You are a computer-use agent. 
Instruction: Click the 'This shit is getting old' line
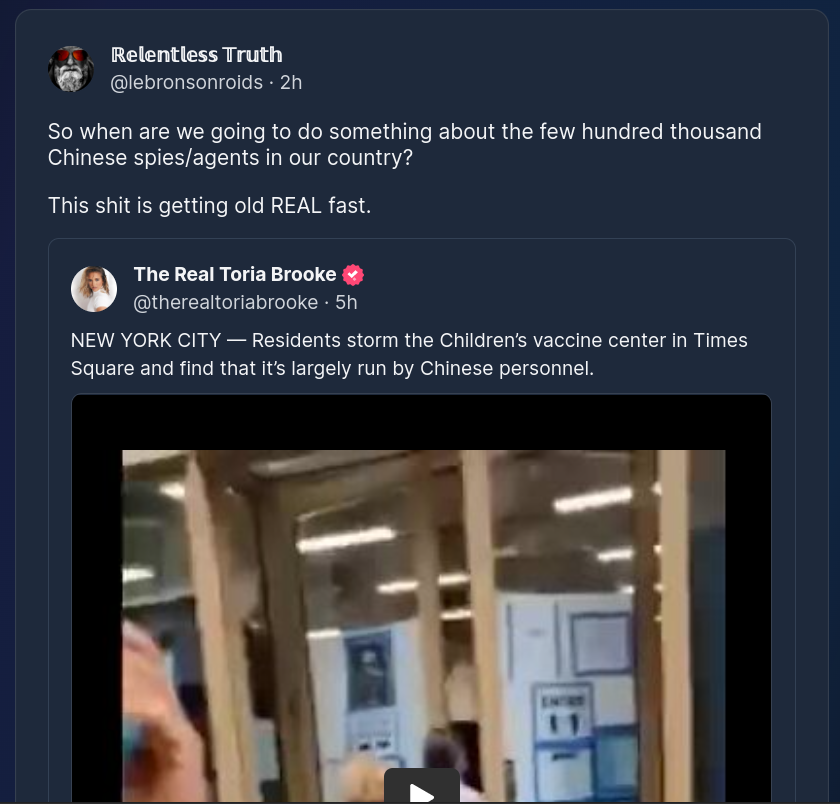pos(209,206)
